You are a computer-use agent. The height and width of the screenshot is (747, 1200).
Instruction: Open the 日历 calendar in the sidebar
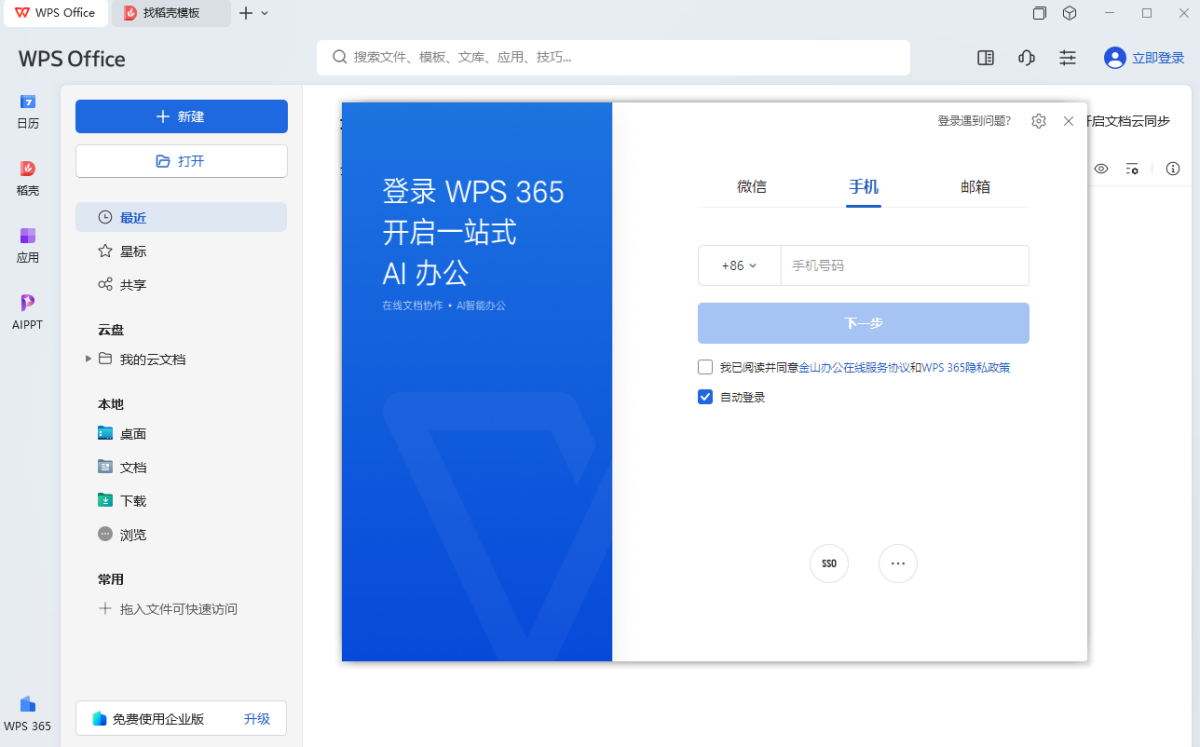(27, 108)
